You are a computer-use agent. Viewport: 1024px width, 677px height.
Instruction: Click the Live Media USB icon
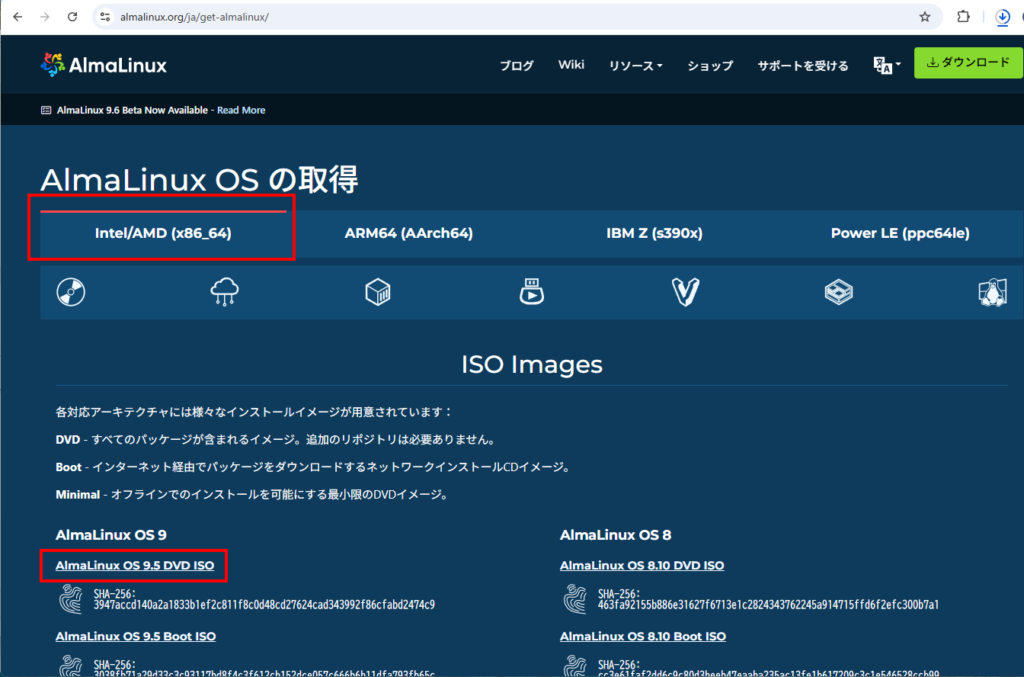click(x=531, y=292)
